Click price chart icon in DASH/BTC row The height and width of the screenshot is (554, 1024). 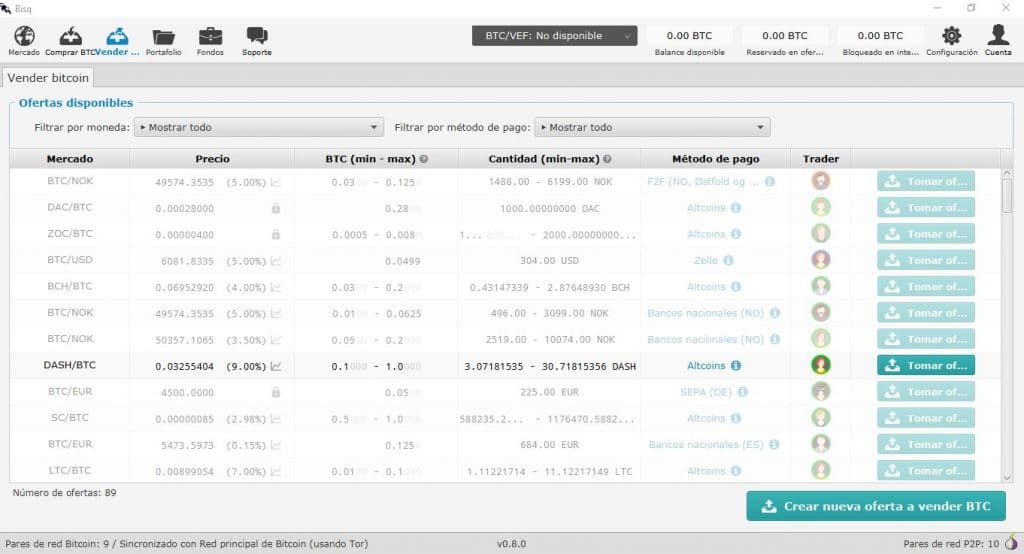276,366
